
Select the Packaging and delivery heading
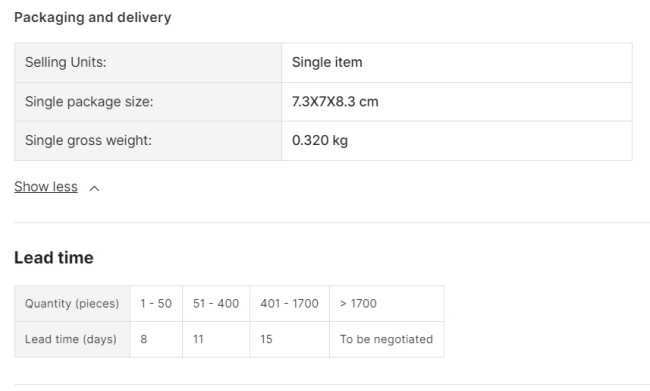click(x=92, y=17)
